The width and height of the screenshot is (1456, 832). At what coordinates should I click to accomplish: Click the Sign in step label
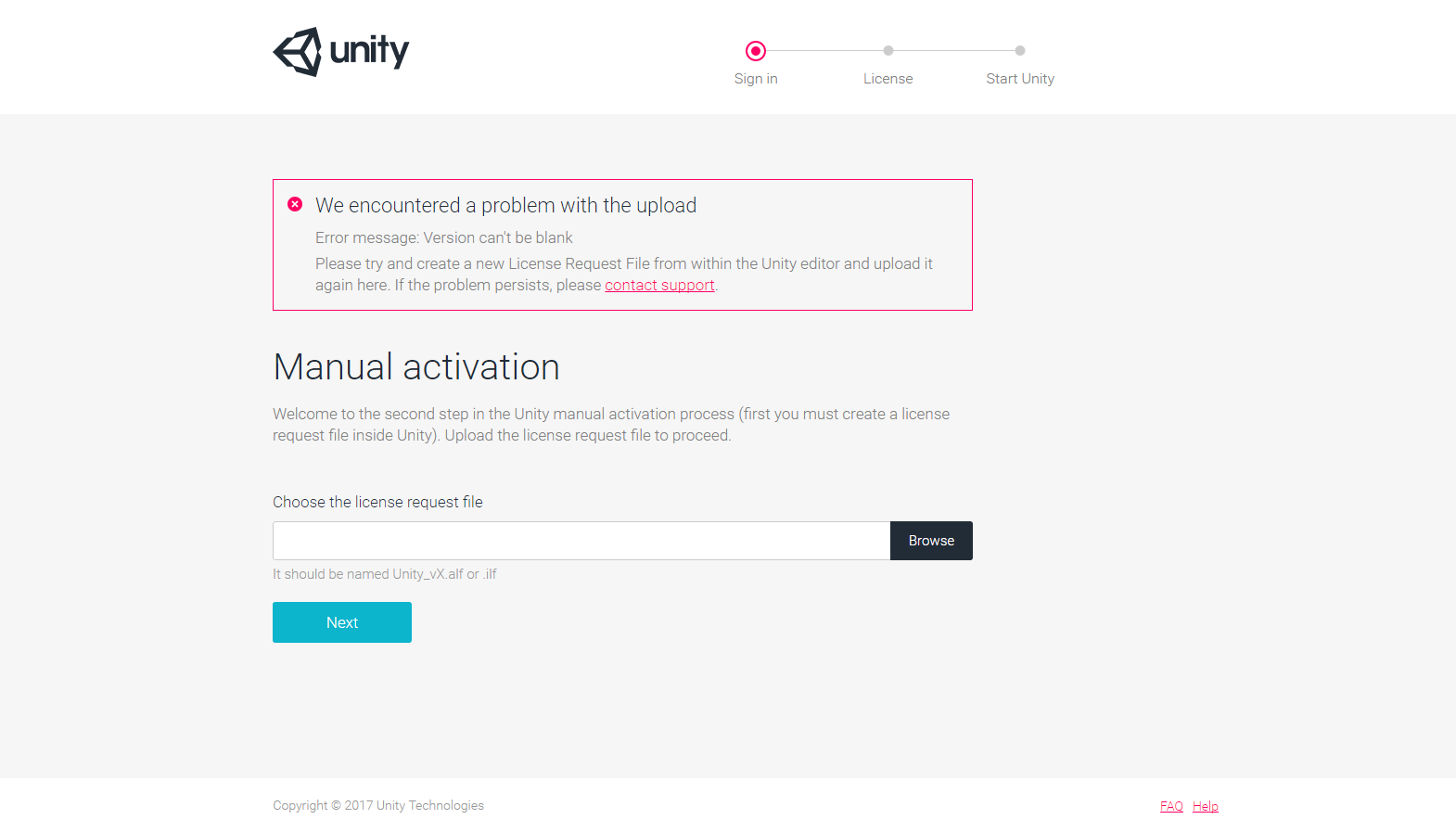pos(756,79)
